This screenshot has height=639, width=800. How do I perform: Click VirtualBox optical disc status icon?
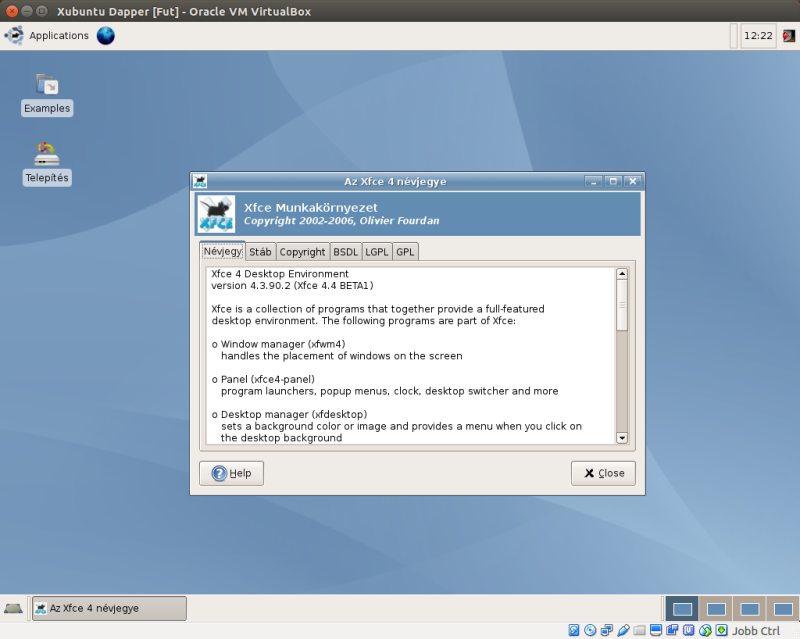590,630
